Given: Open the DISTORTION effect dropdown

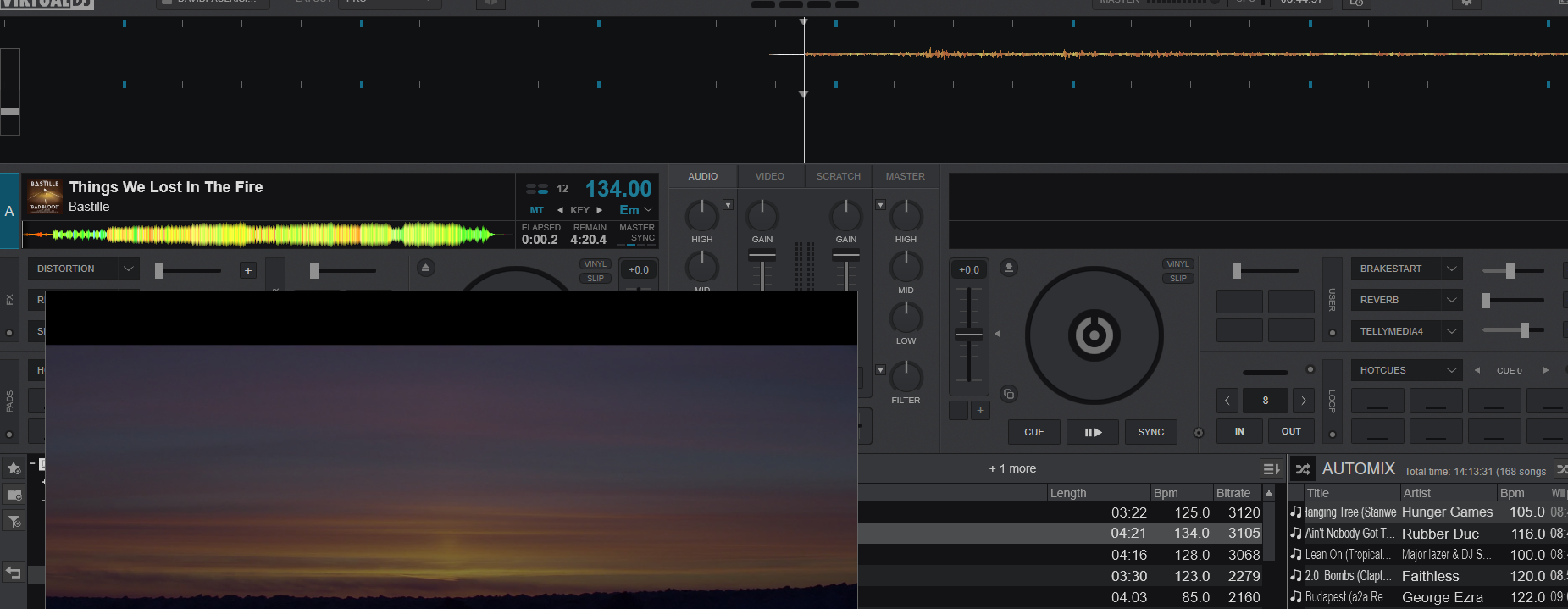Looking at the screenshot, I should [x=129, y=269].
